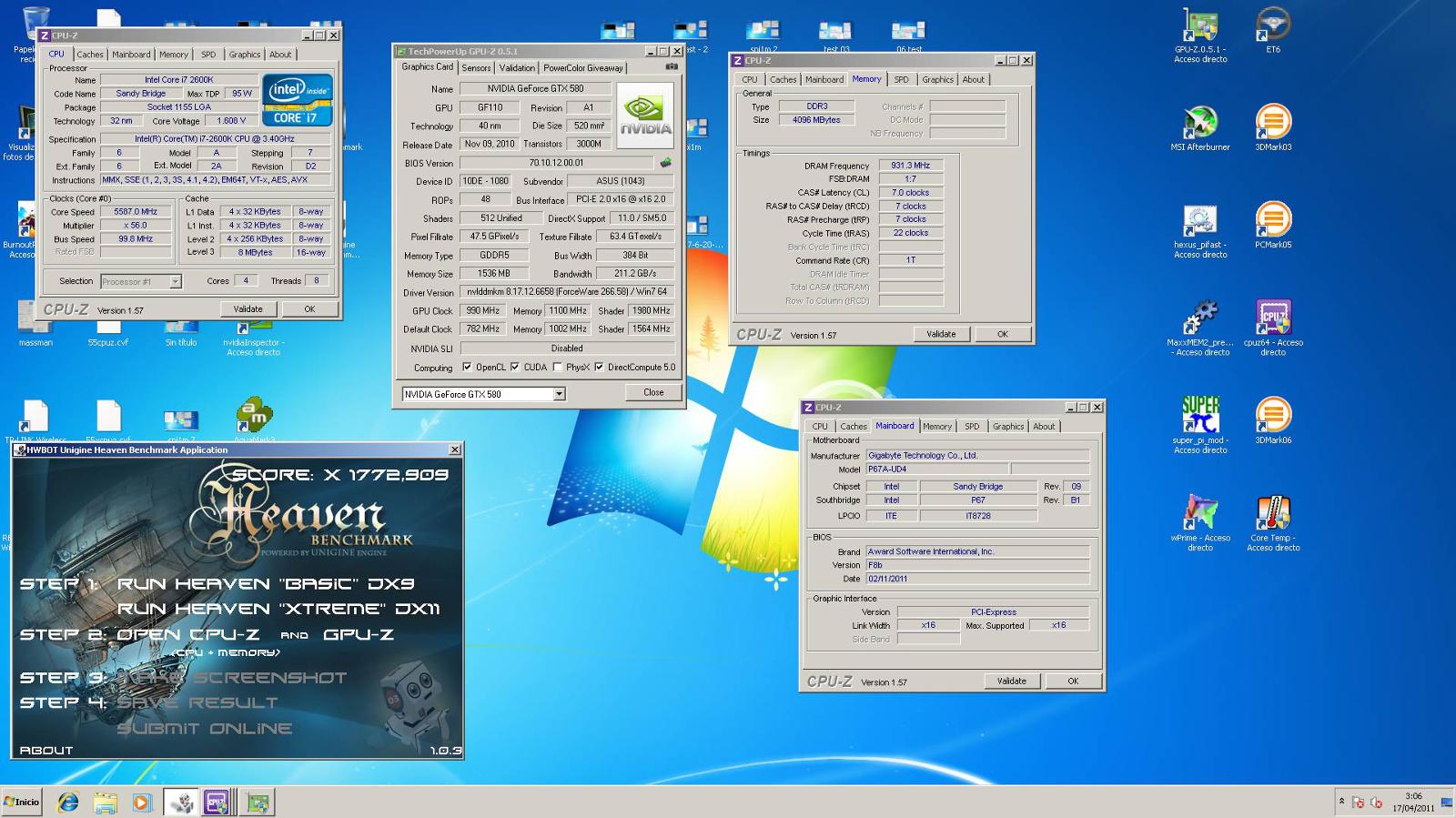Select the 06 test desktop icon
This screenshot has width=1456, height=818.
click(908, 36)
